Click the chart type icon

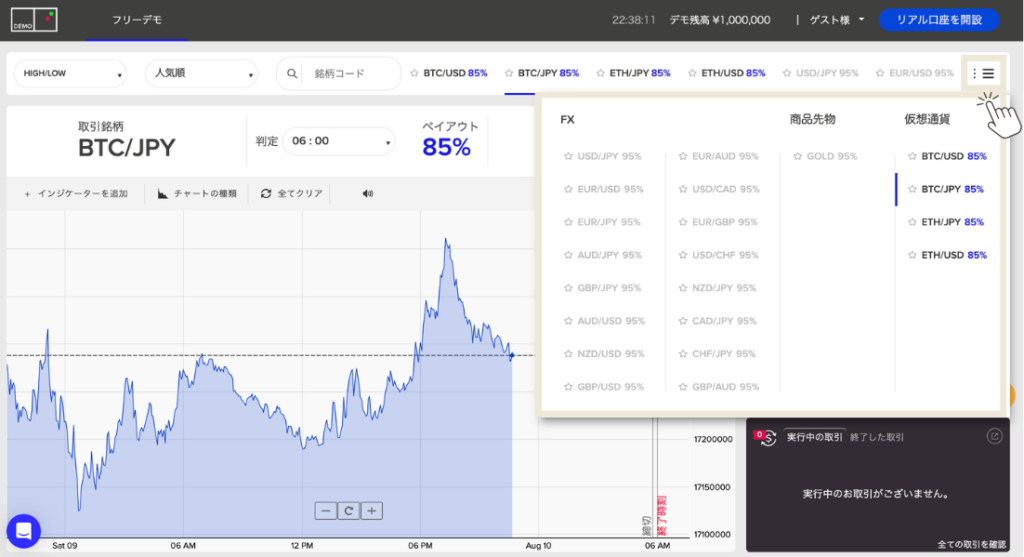pyautogui.click(x=163, y=193)
